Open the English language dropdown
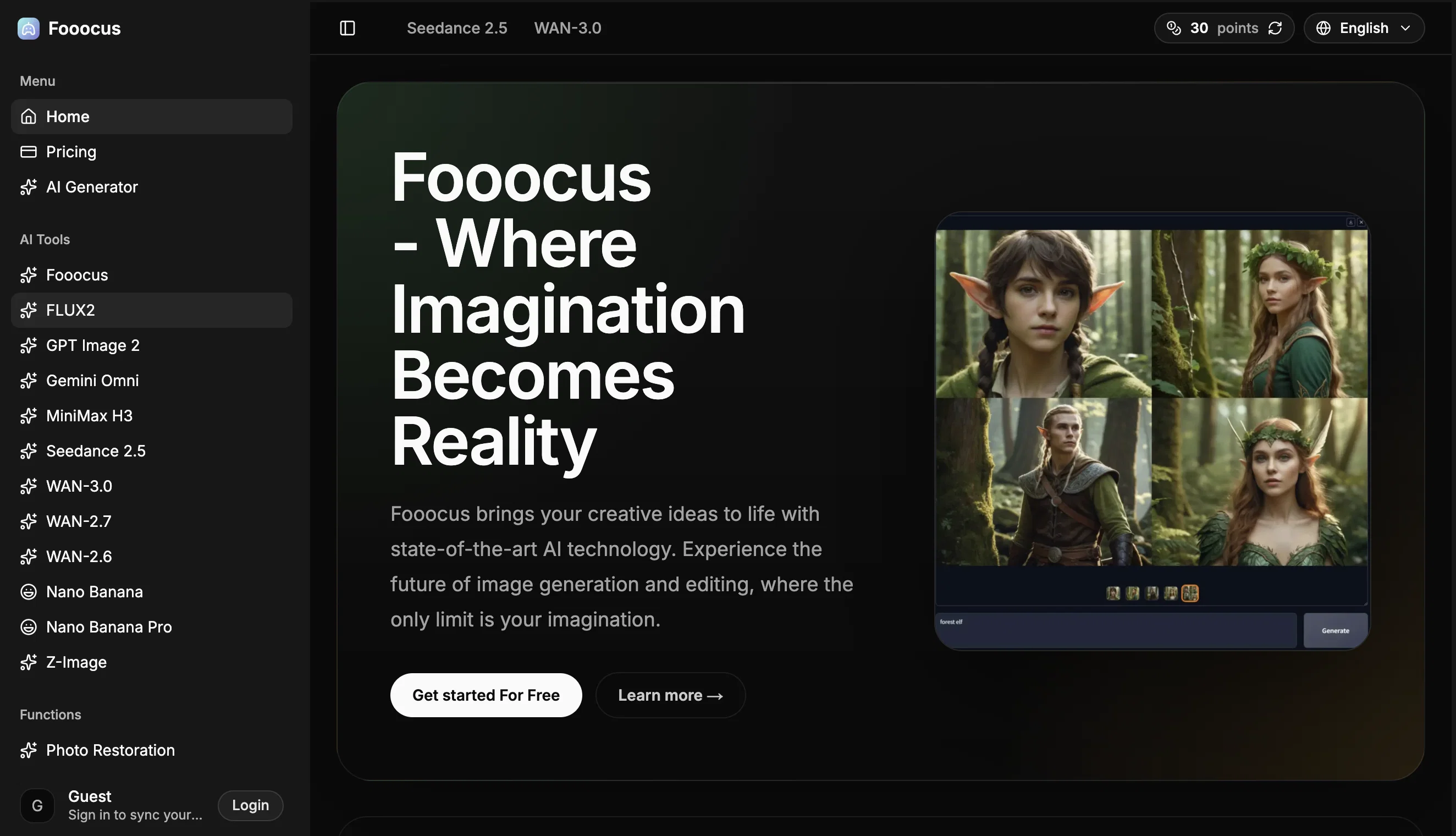The height and width of the screenshot is (836, 1456). click(x=1364, y=28)
